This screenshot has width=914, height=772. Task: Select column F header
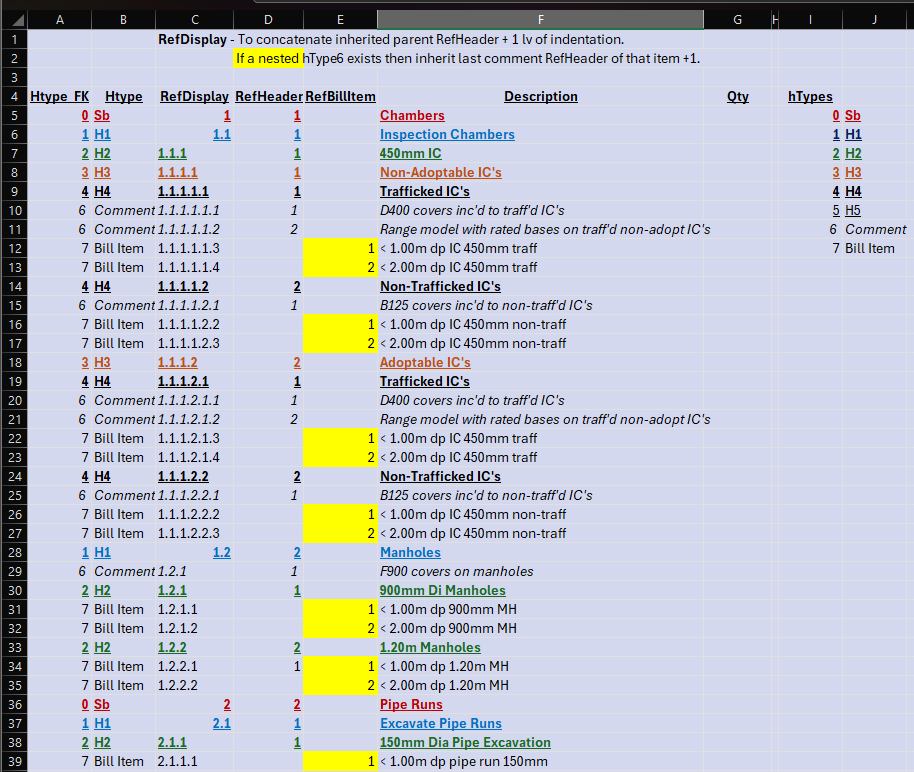pyautogui.click(x=540, y=20)
